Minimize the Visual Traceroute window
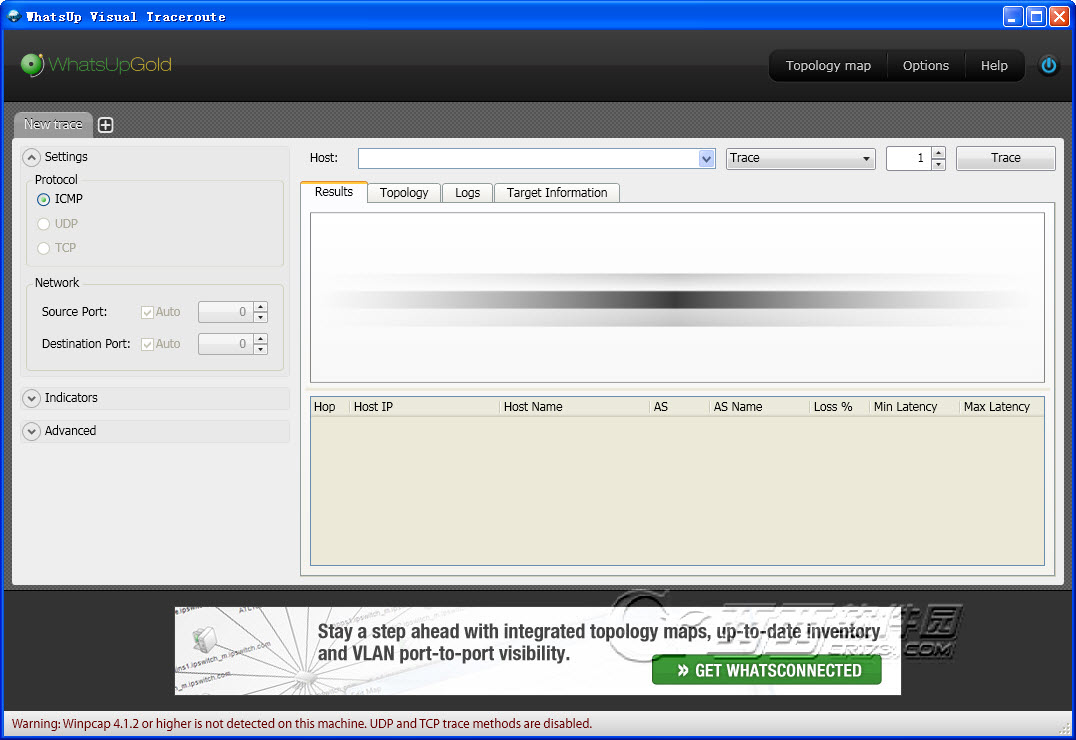Image resolution: width=1076 pixels, height=740 pixels. (x=1013, y=16)
